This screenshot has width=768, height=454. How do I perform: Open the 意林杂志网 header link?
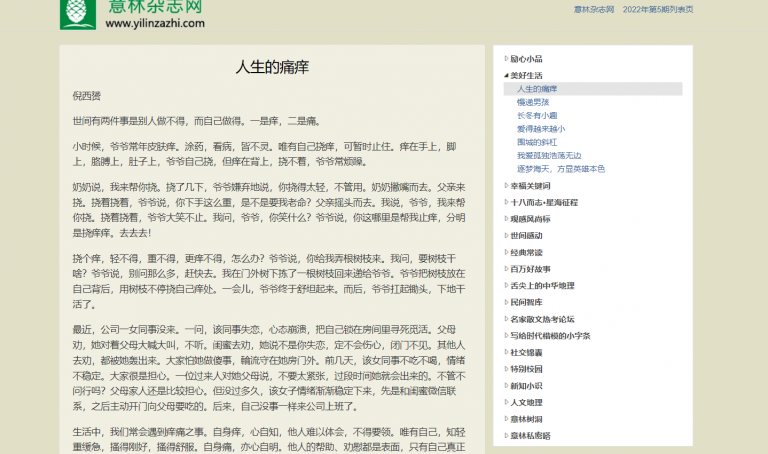594,9
